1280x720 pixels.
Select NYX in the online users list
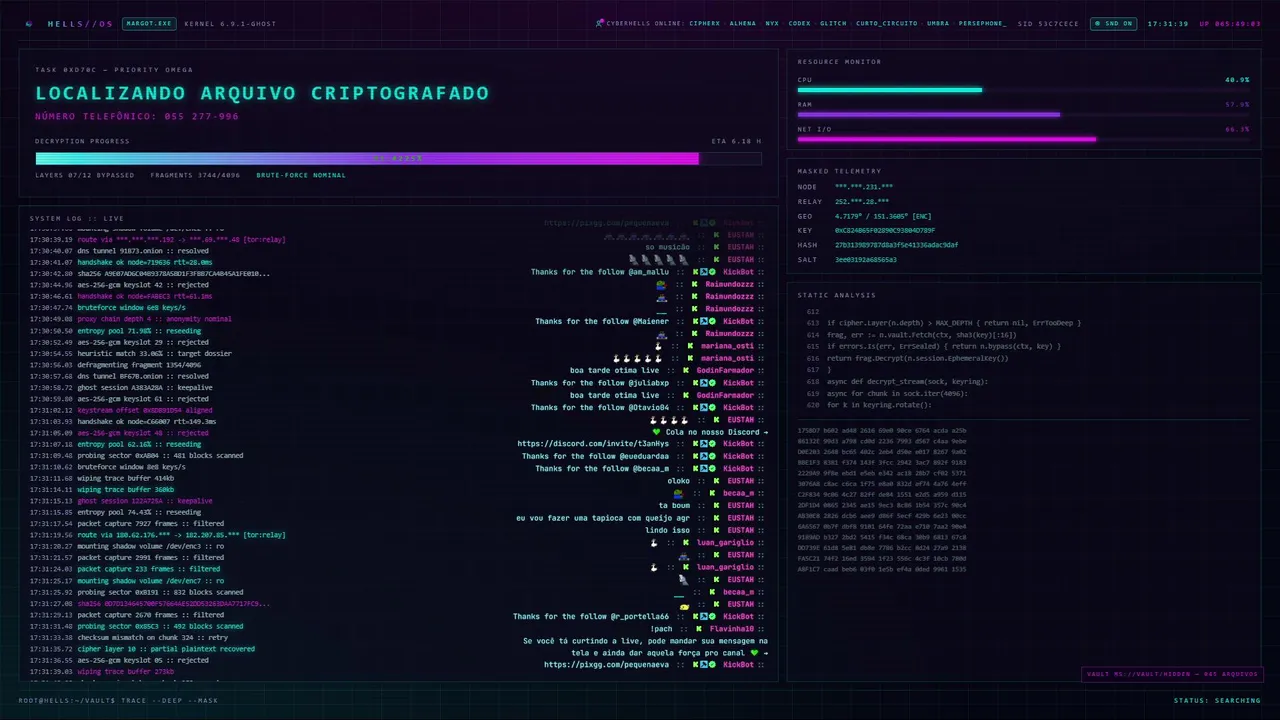tap(772, 23)
